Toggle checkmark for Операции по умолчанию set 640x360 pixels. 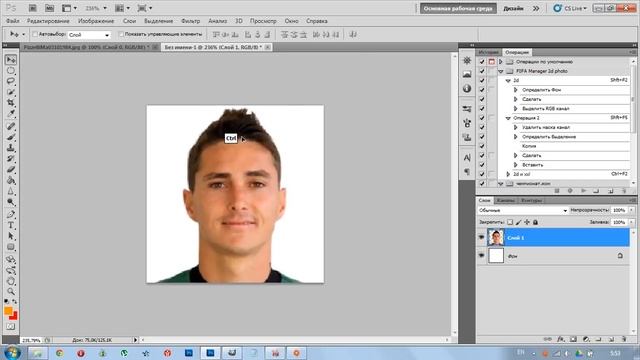482,62
